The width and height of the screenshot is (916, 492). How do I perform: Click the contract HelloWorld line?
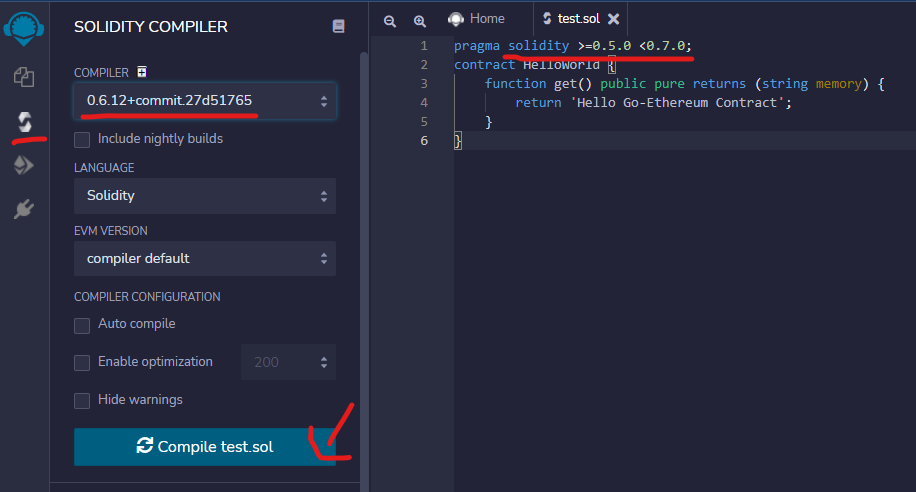coord(535,64)
